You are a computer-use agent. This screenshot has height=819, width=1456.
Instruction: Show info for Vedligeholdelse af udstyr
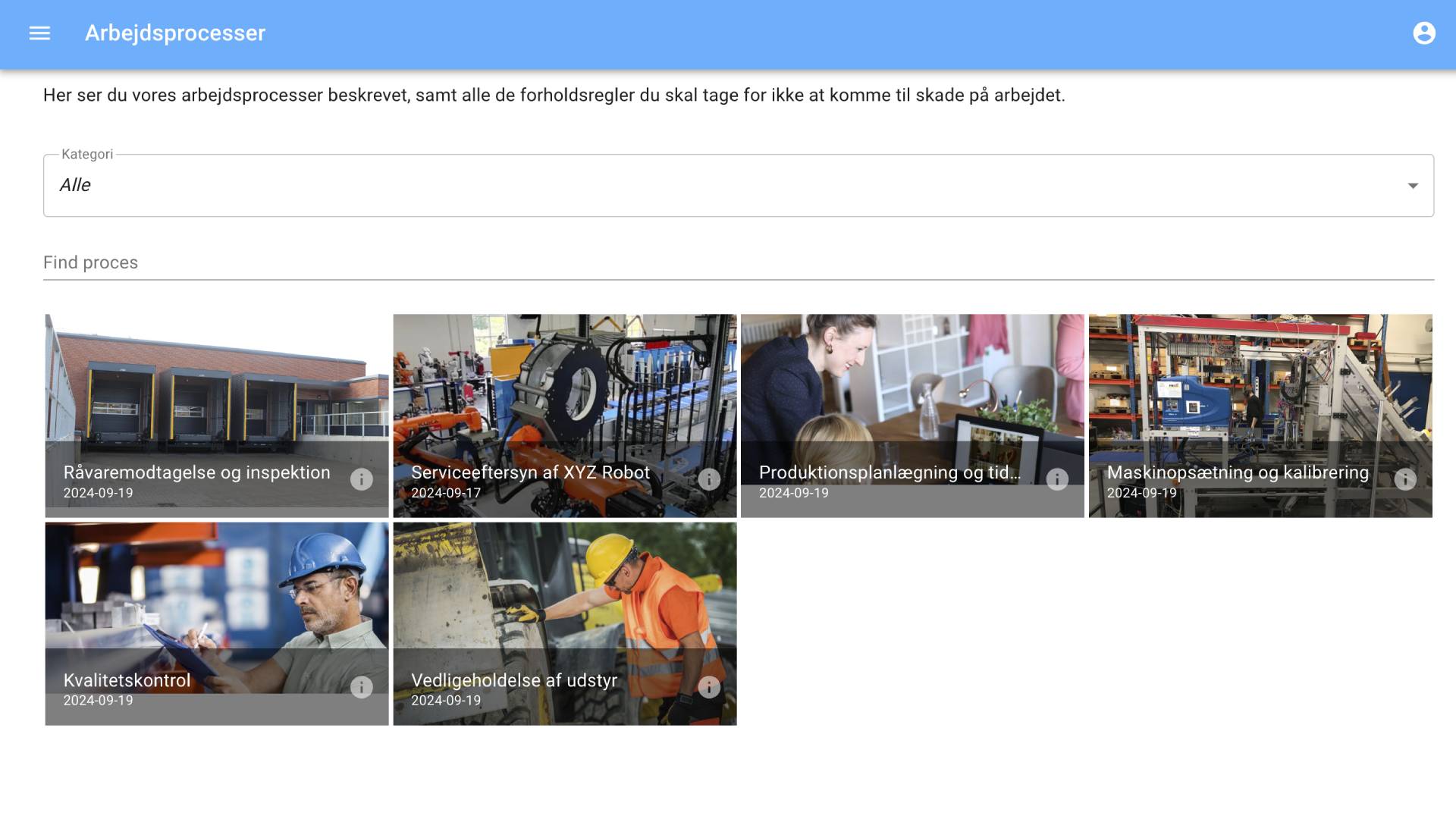coord(709,687)
